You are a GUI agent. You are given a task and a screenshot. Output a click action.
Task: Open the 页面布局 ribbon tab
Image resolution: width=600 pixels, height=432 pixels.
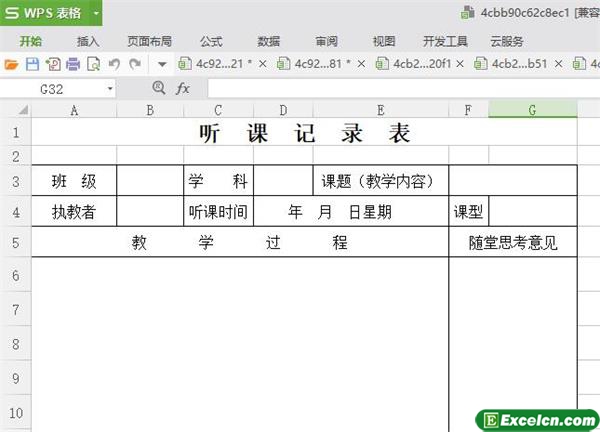[x=149, y=41]
